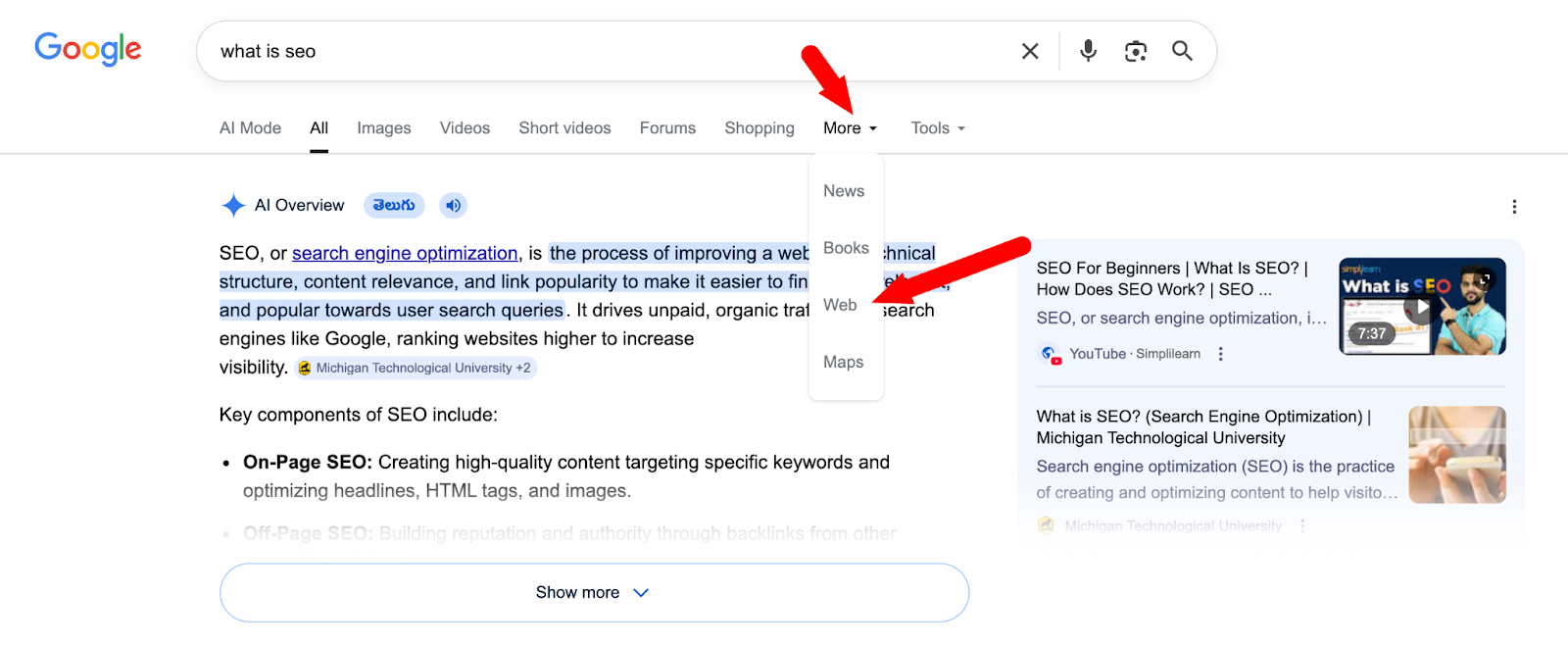Screen dimensions: 1568x645
Task: Choose Maps from More menu
Action: tap(843, 362)
